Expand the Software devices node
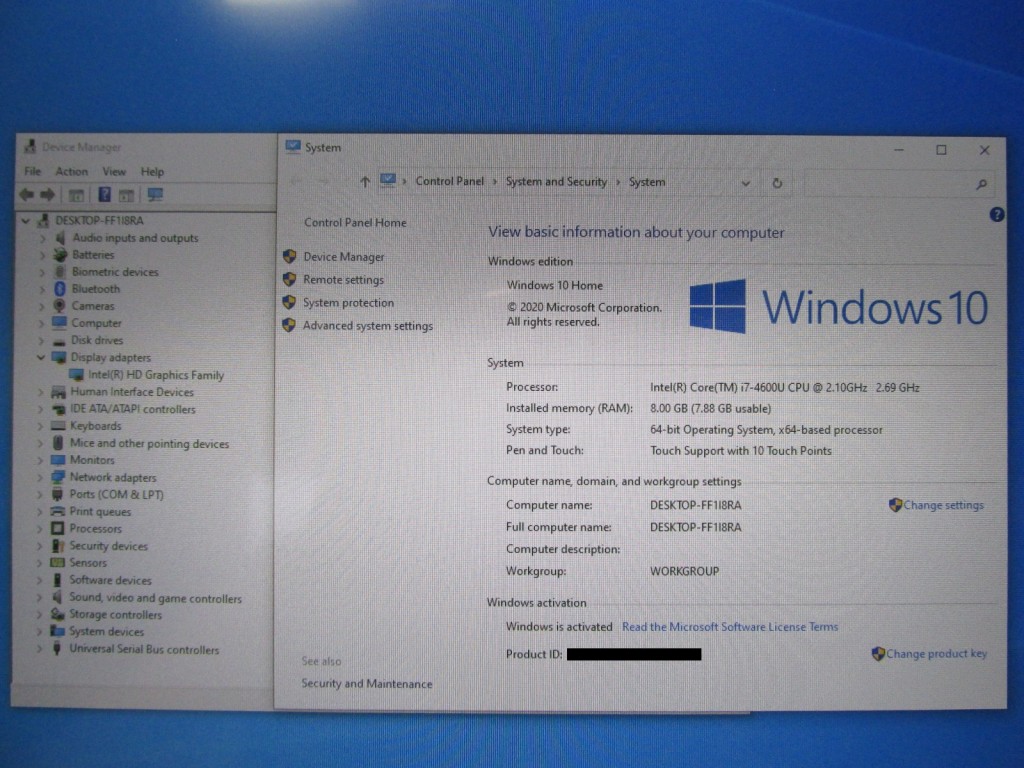 pyautogui.click(x=40, y=580)
